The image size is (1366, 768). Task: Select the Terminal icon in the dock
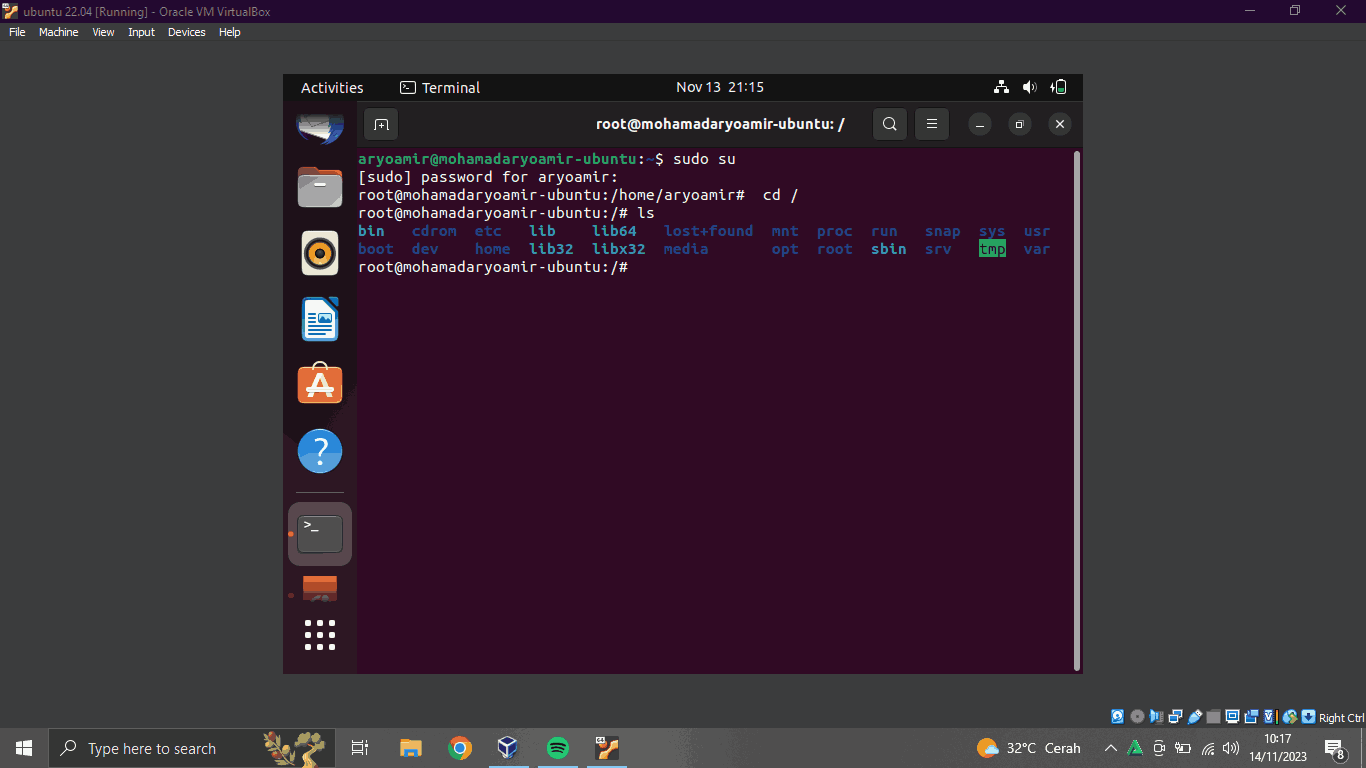(x=320, y=534)
